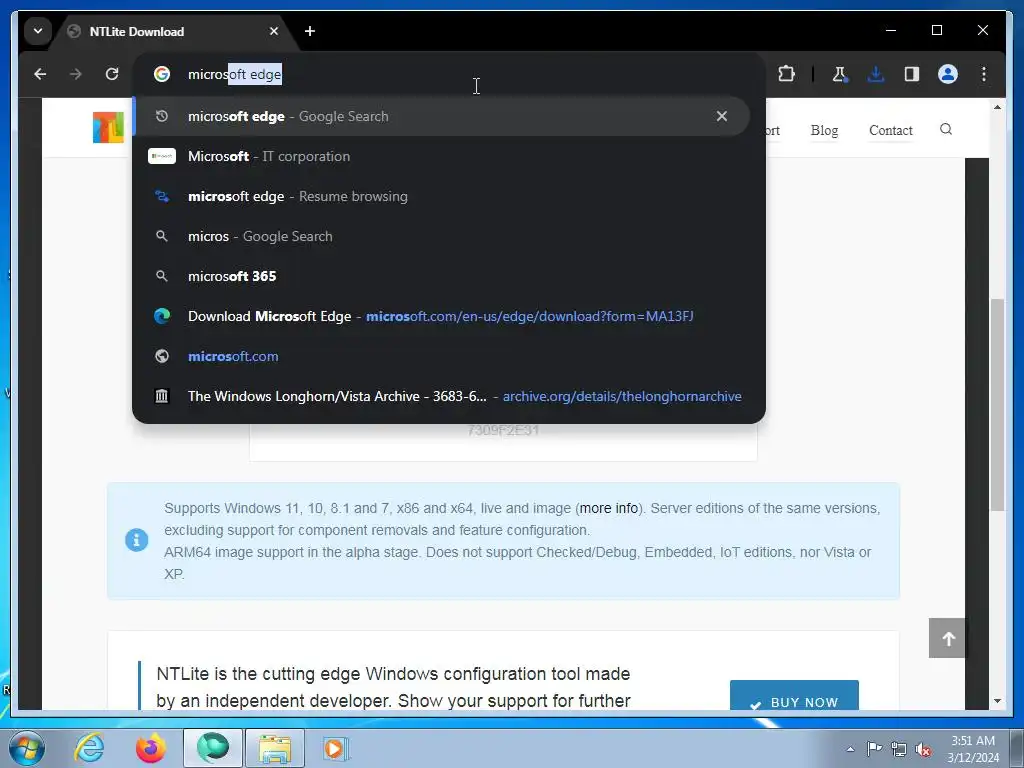Select 'micros - Google Search' suggestion
Screen dimensions: 1024x768
pyautogui.click(x=441, y=236)
